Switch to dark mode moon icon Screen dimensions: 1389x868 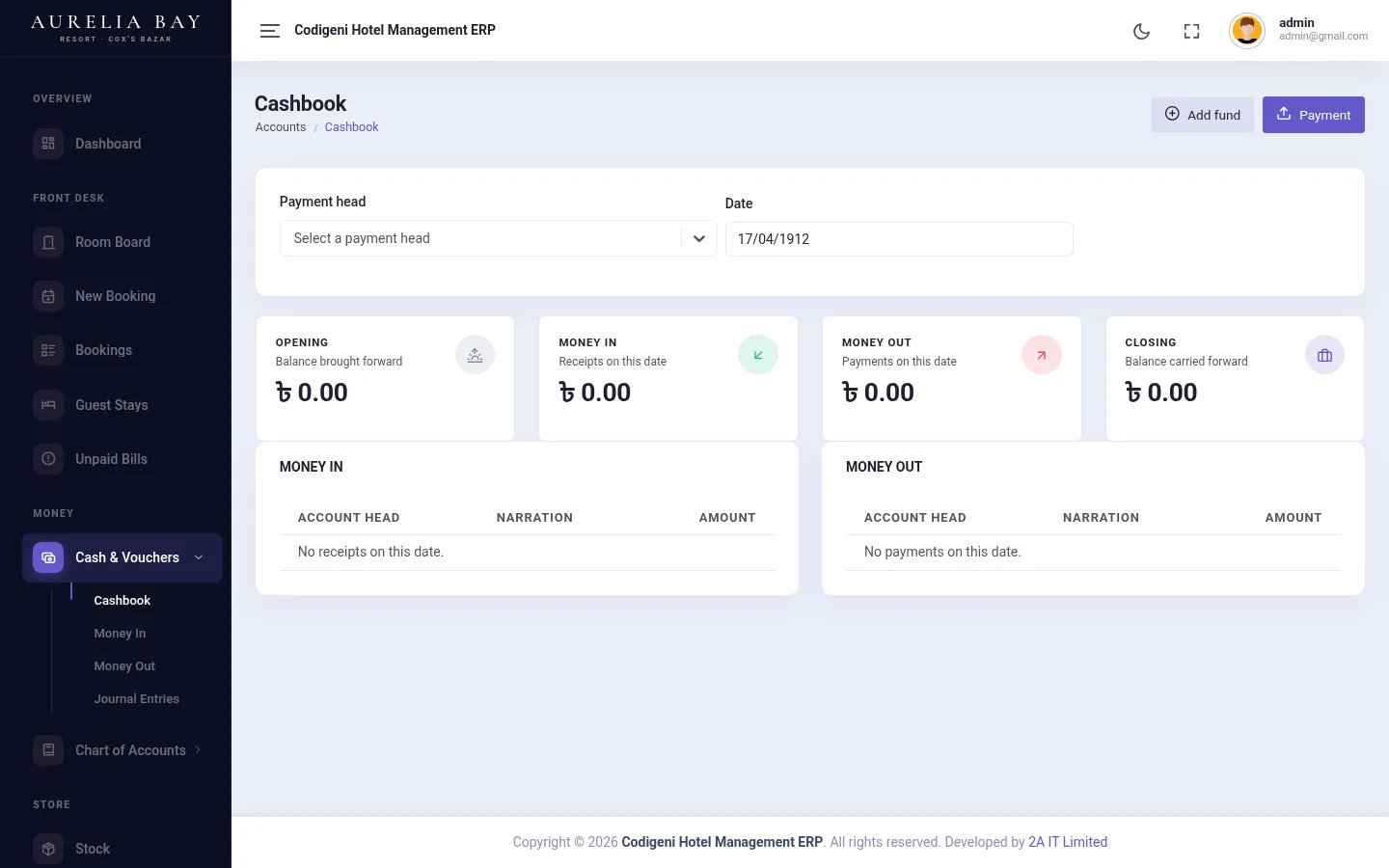click(x=1141, y=31)
